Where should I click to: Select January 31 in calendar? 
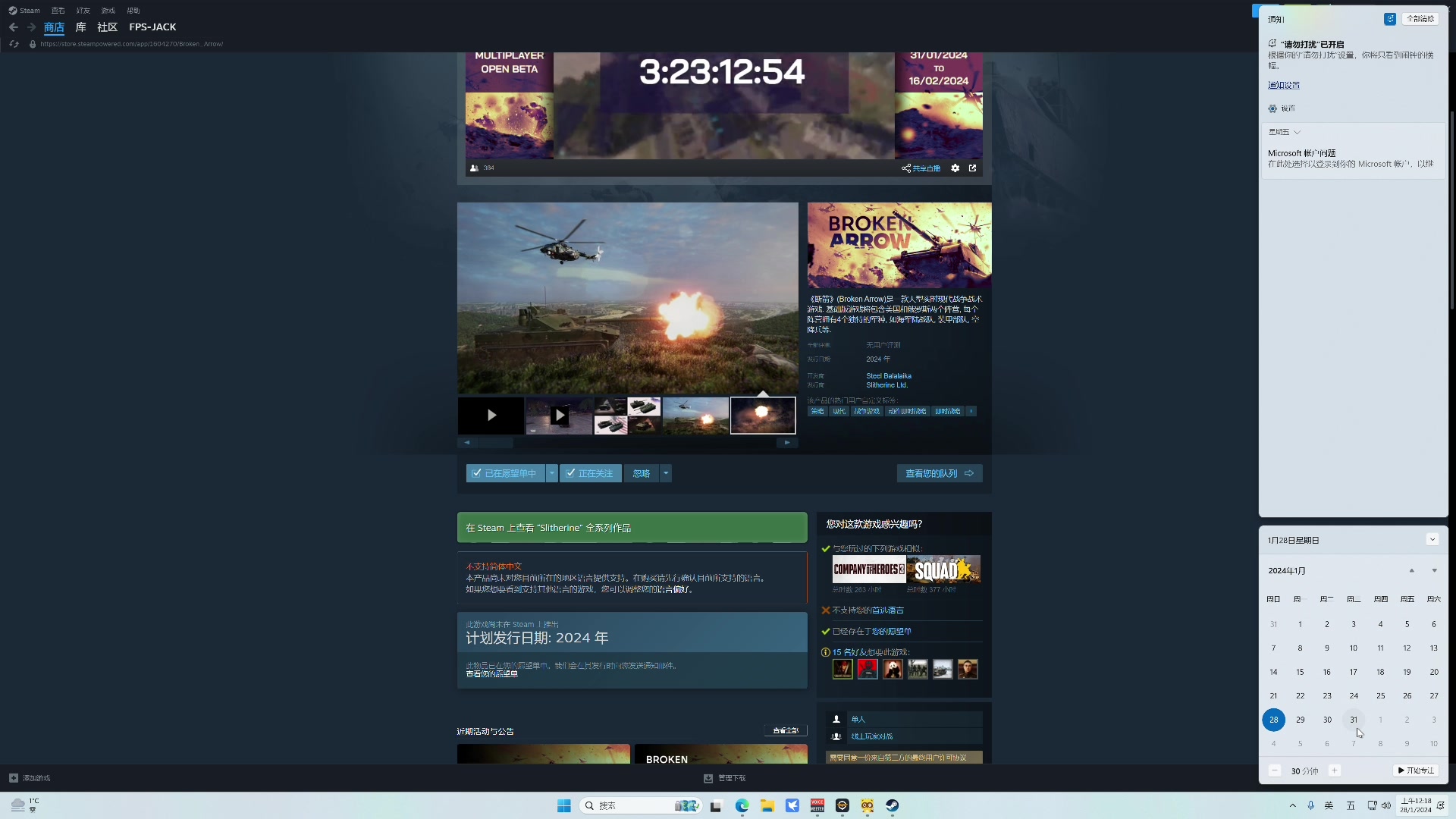click(x=1354, y=720)
